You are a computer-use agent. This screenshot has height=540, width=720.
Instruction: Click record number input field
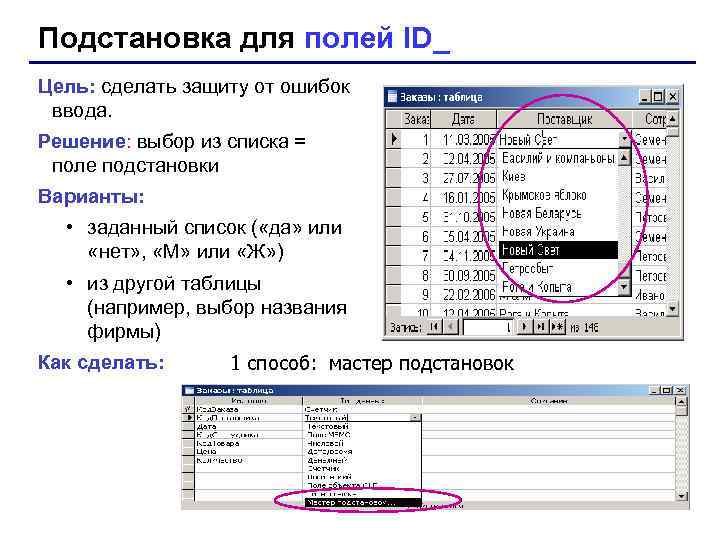coord(488,327)
